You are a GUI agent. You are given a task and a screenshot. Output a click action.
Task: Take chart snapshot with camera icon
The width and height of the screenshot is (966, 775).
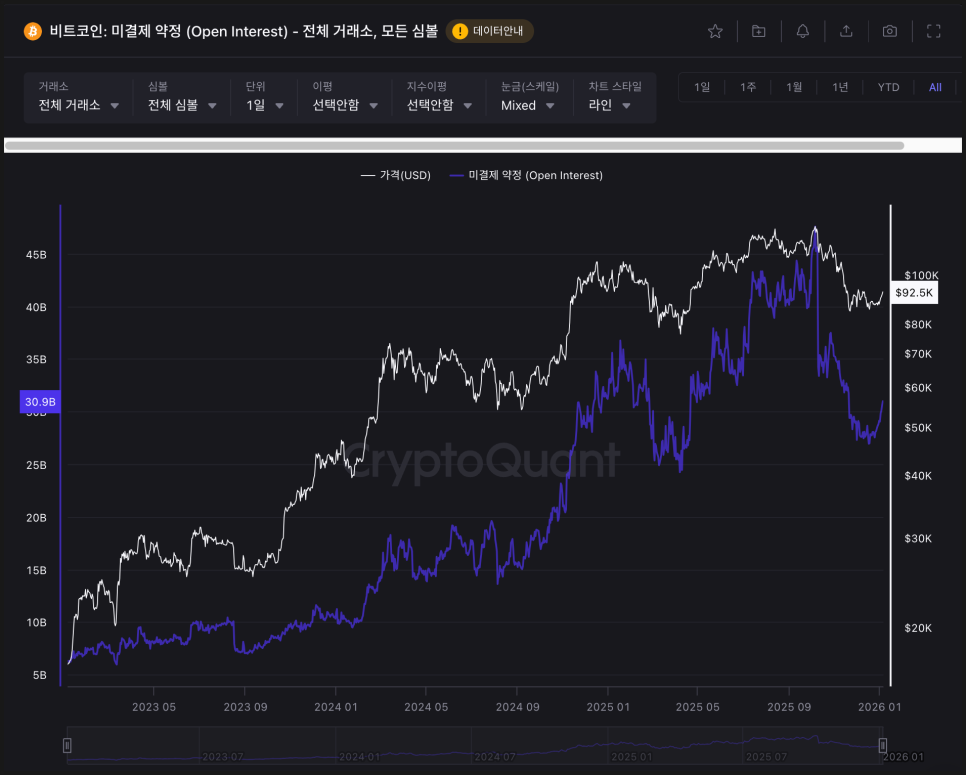890,31
